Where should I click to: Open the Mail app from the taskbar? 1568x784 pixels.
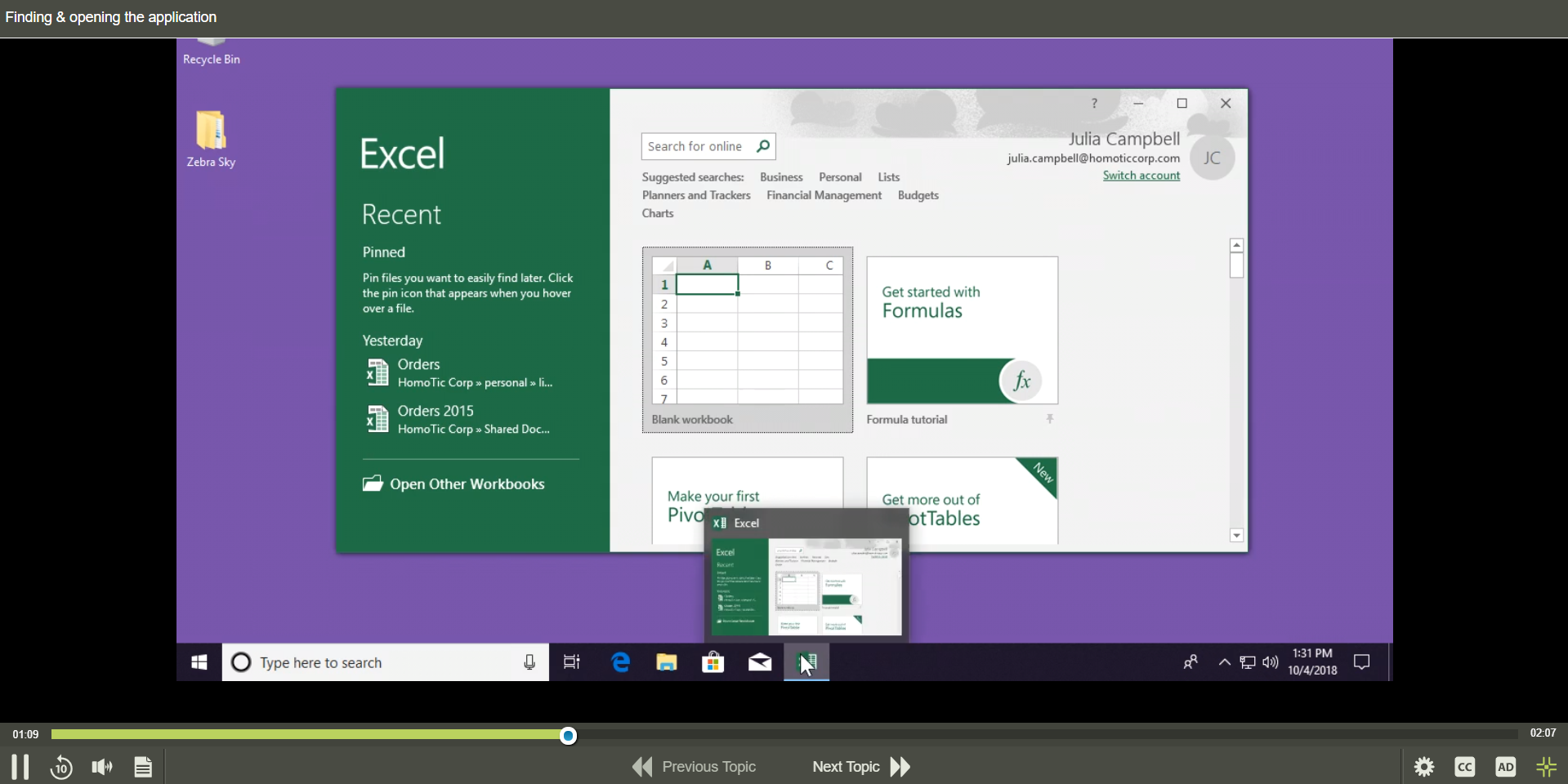759,662
